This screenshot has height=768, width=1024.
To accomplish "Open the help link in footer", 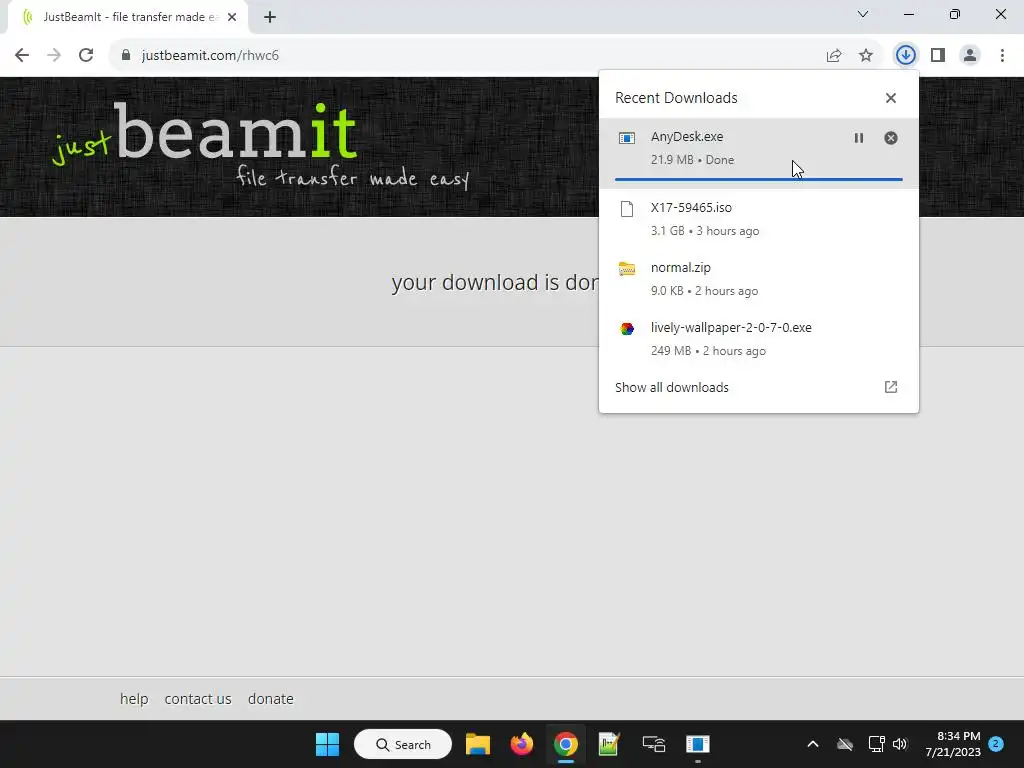I will (x=134, y=699).
